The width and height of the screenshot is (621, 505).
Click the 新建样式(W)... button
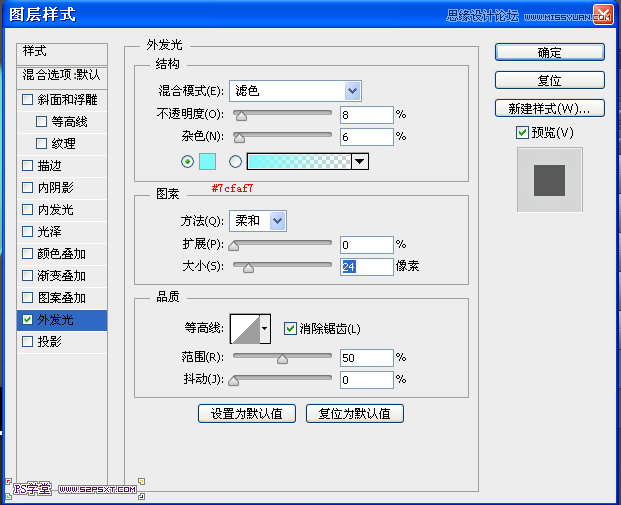[x=550, y=108]
